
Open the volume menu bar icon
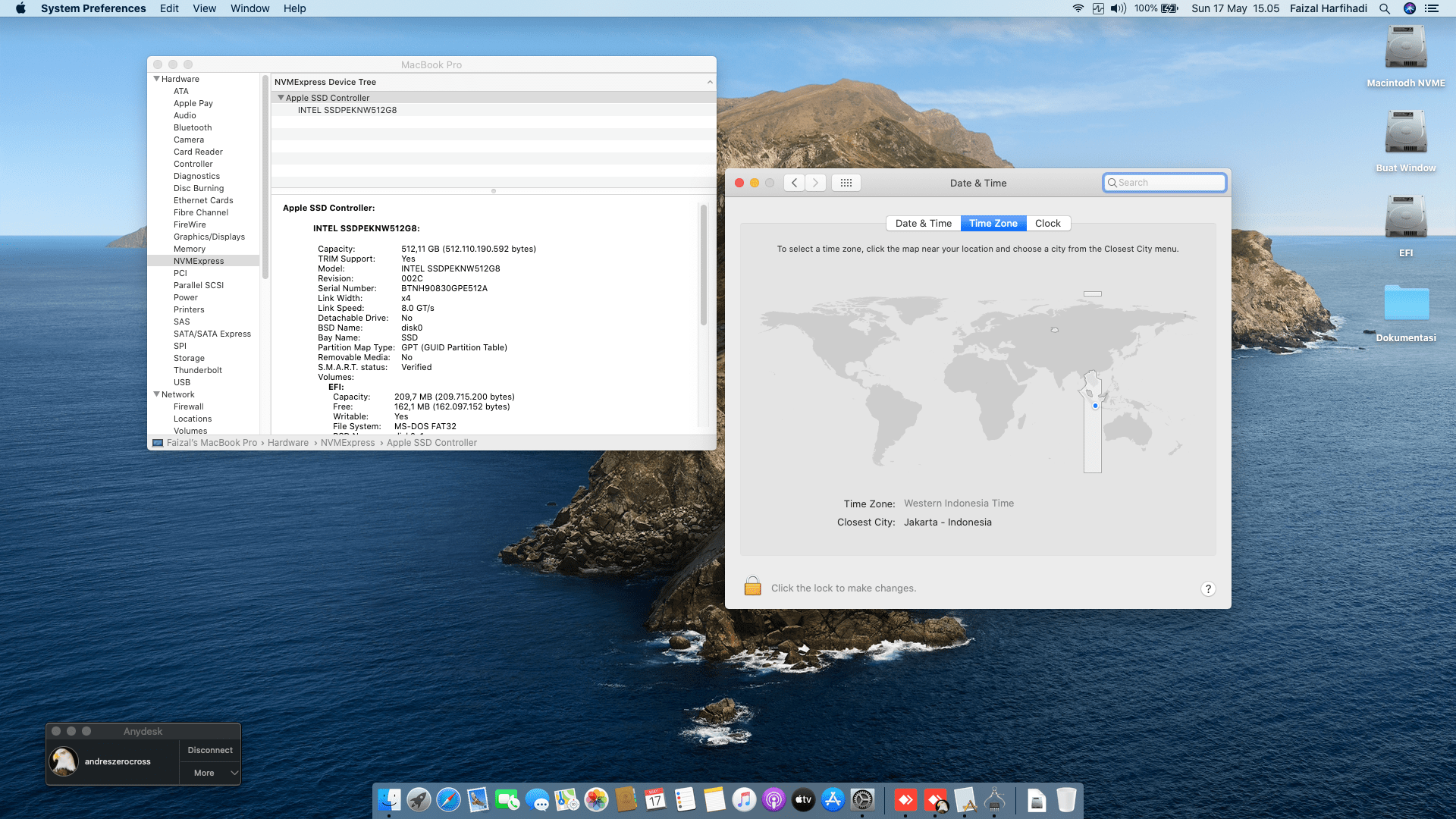(x=1119, y=8)
